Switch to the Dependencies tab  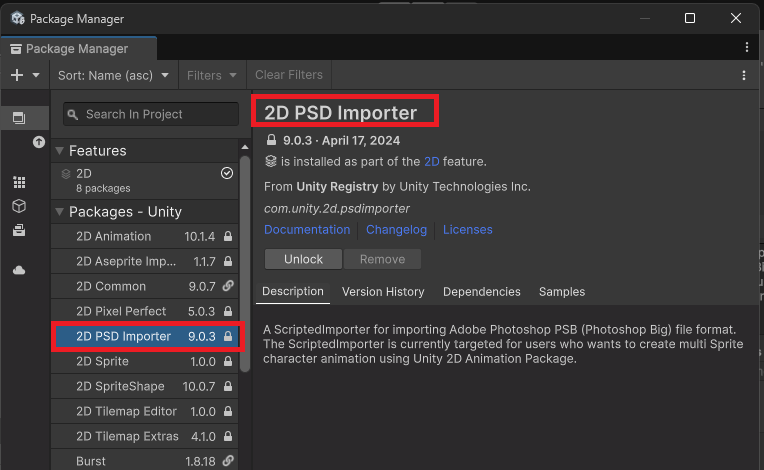tap(481, 292)
